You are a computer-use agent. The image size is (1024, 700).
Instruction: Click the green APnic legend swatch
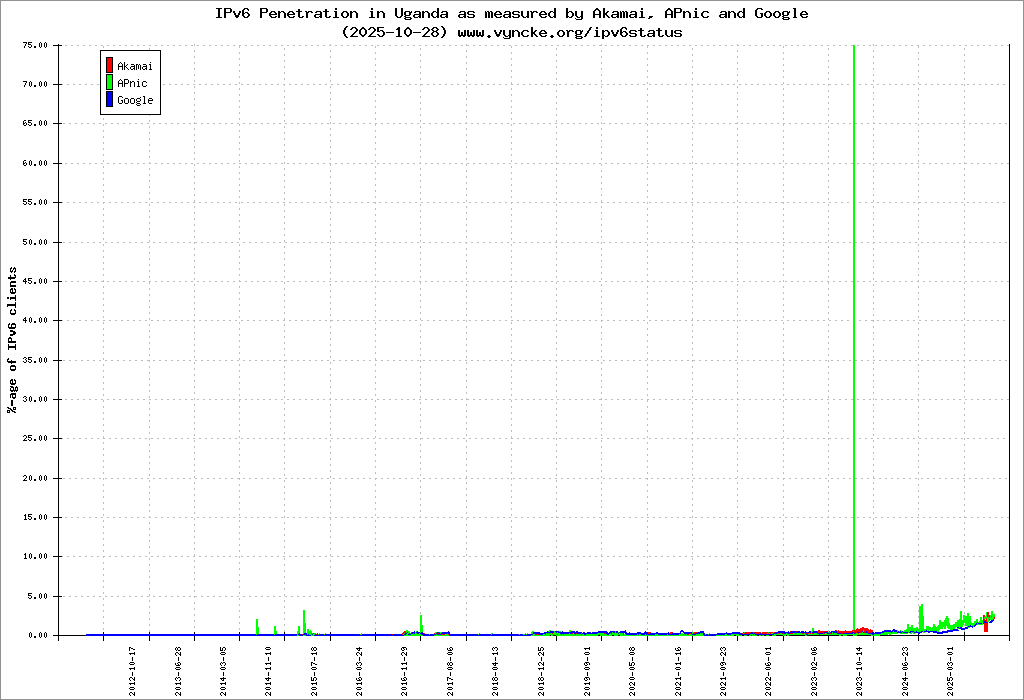(x=109, y=83)
